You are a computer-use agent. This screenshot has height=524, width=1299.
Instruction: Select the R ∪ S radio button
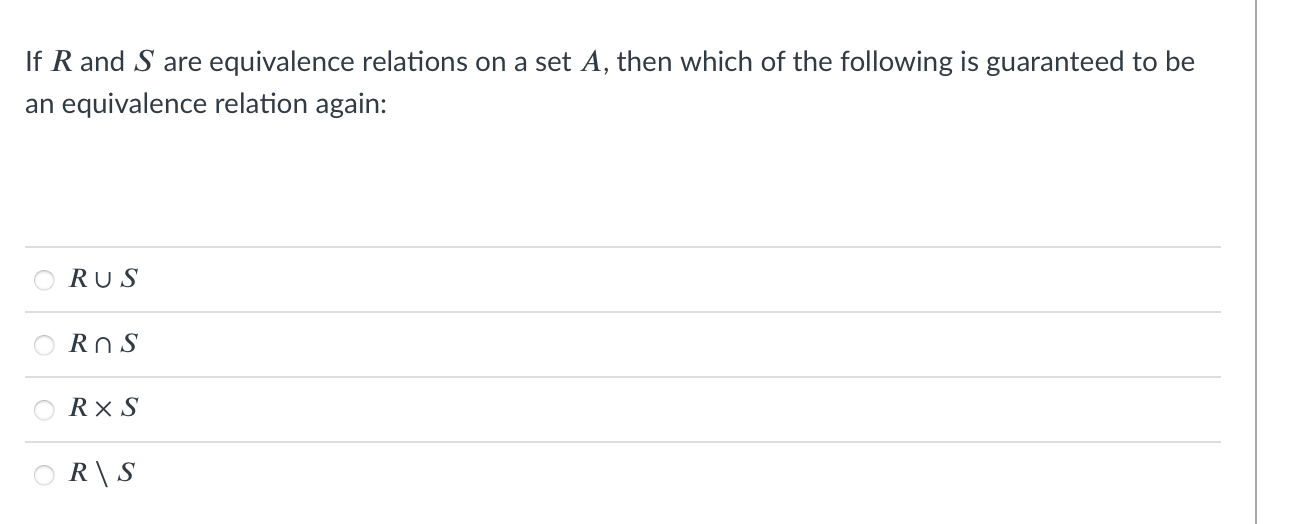[x=46, y=280]
